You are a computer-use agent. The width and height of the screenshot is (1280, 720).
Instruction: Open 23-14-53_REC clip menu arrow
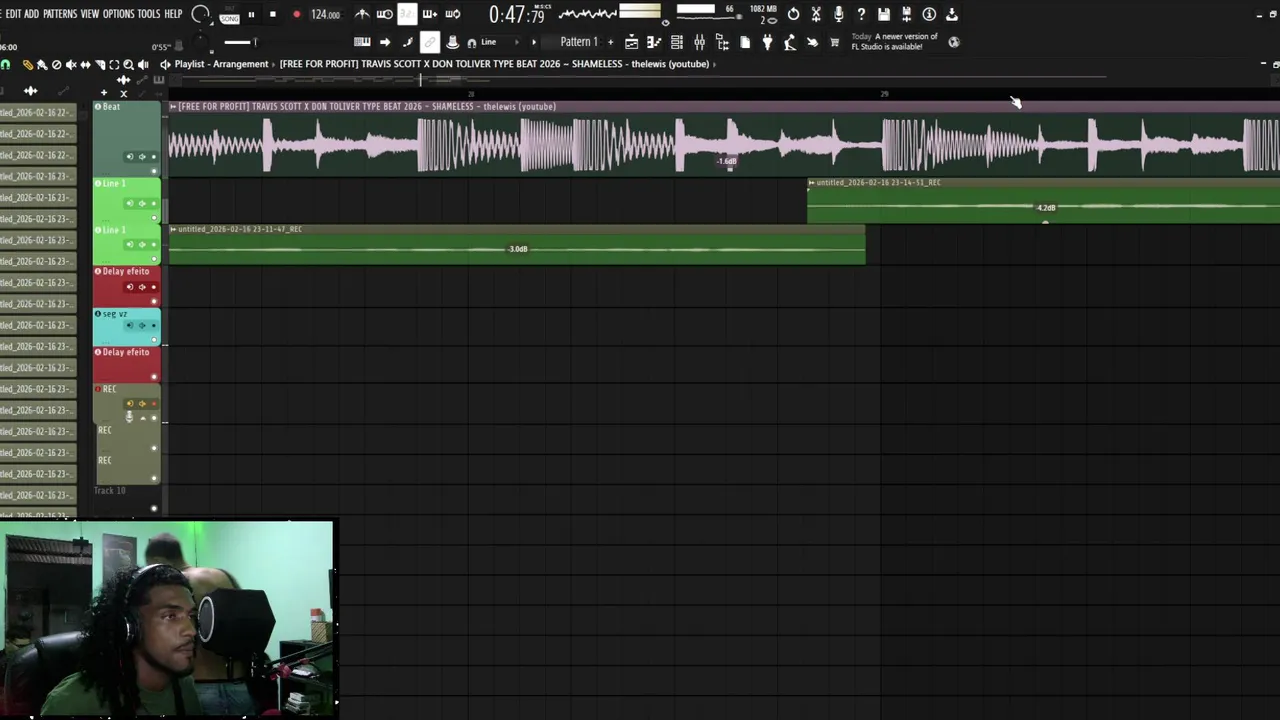[x=811, y=183]
